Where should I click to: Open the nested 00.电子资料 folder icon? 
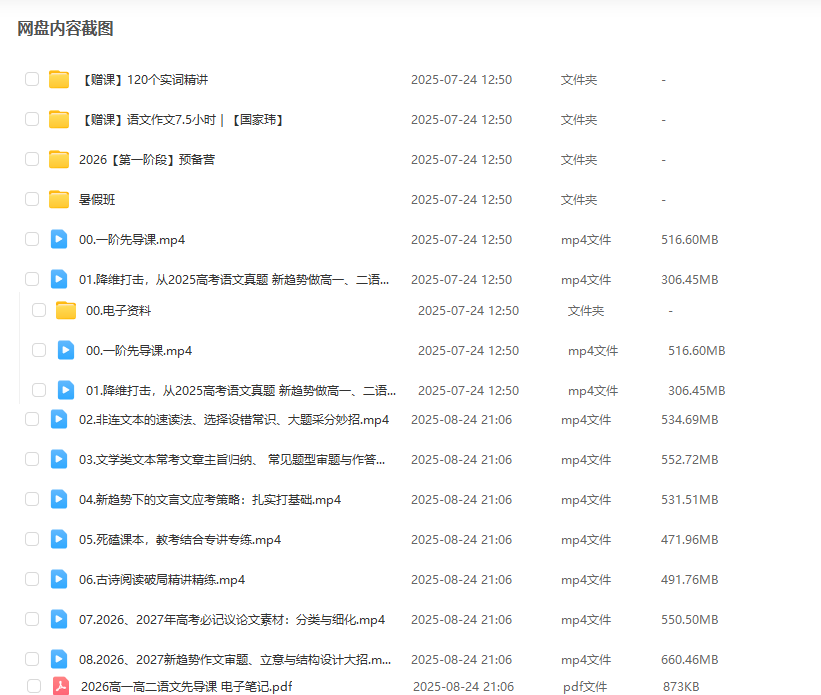(x=65, y=310)
